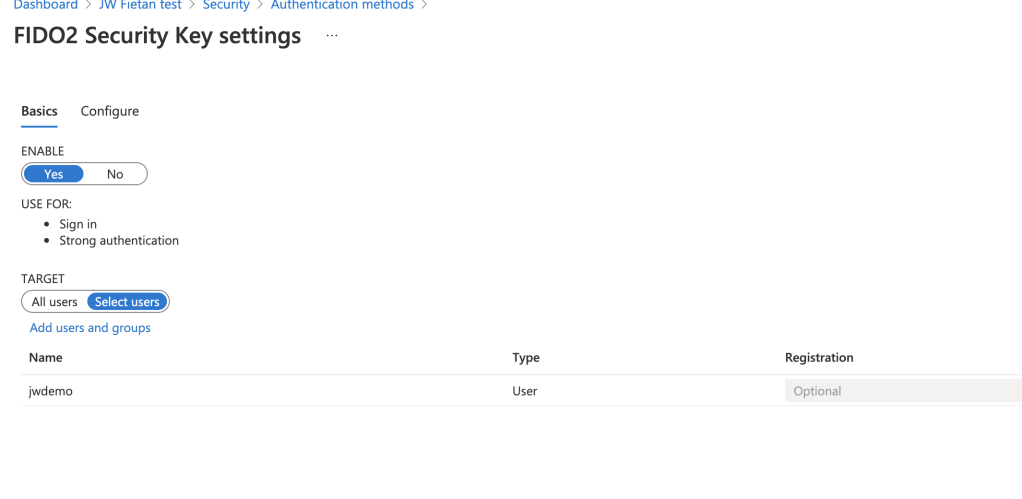The image size is (1022, 499).
Task: Click the Name column header
Action: [46, 357]
